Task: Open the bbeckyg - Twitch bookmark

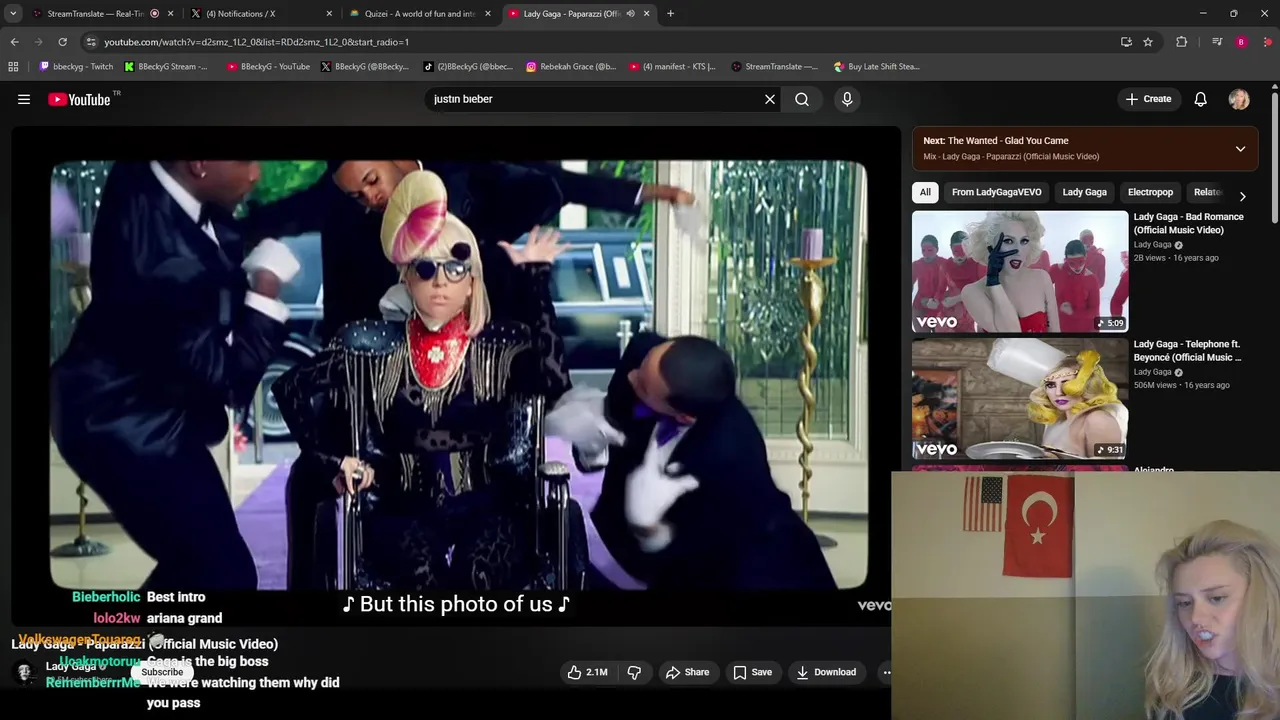Action: coord(76,67)
